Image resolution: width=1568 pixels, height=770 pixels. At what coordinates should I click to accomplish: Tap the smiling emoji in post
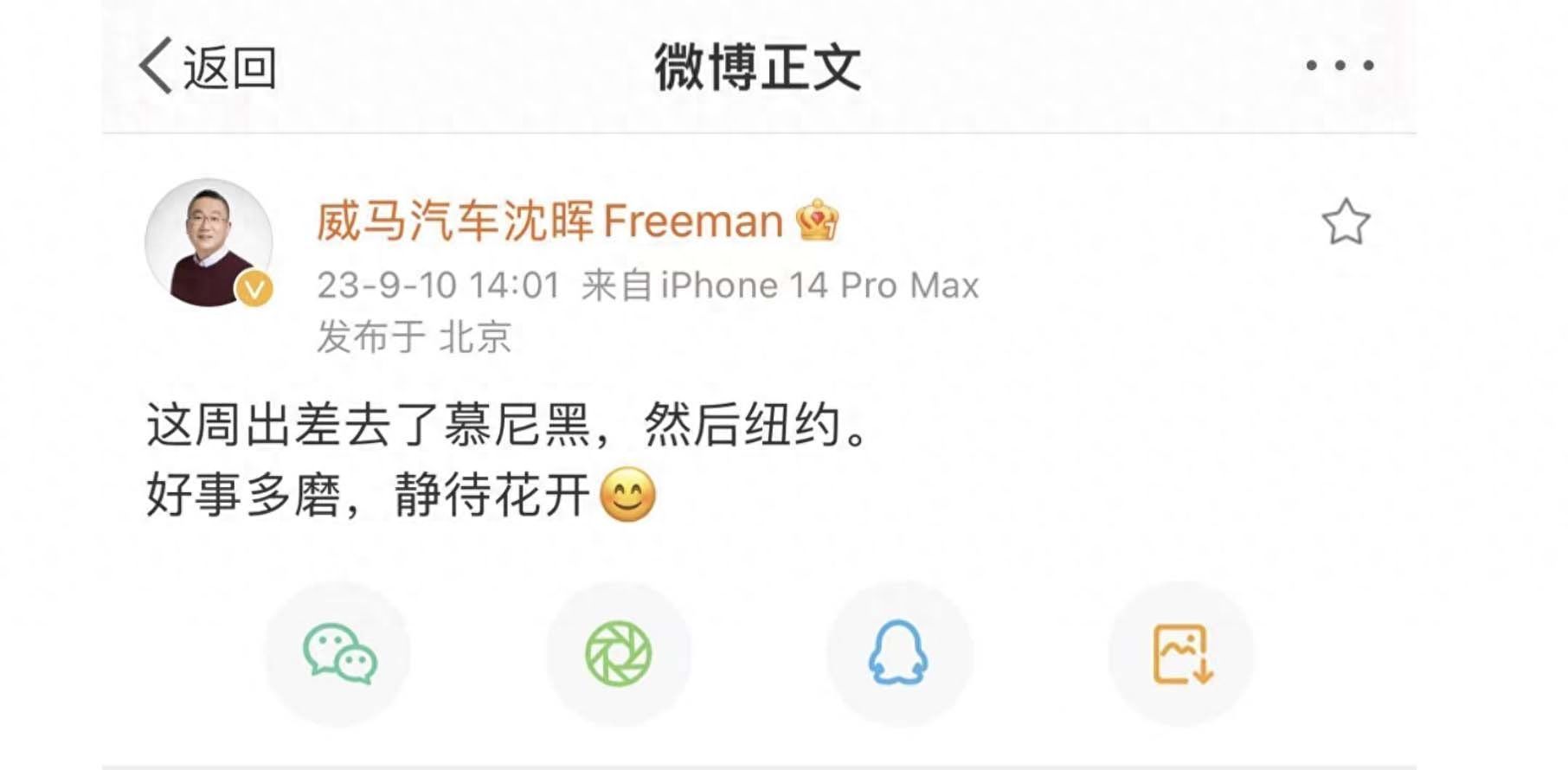(x=627, y=495)
